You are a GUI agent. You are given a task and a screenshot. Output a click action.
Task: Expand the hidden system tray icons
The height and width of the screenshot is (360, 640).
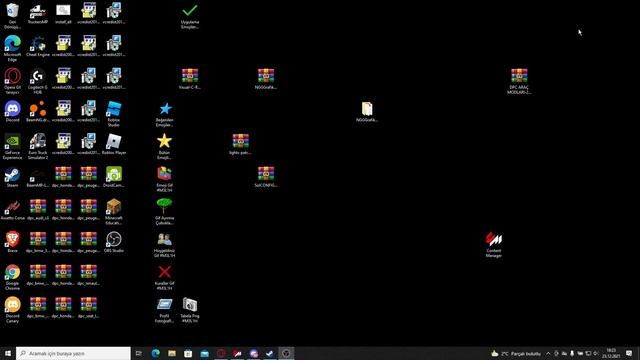(548, 353)
